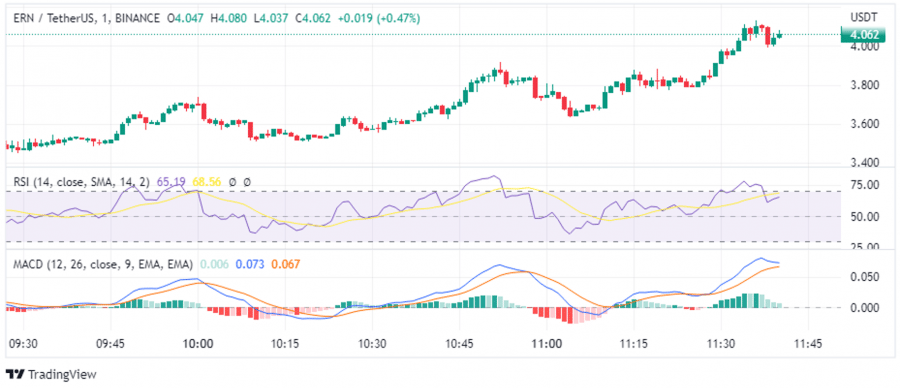Click the 3.800 price axis label
Viewport: 900px width, 388px height.
pyautogui.click(x=864, y=86)
